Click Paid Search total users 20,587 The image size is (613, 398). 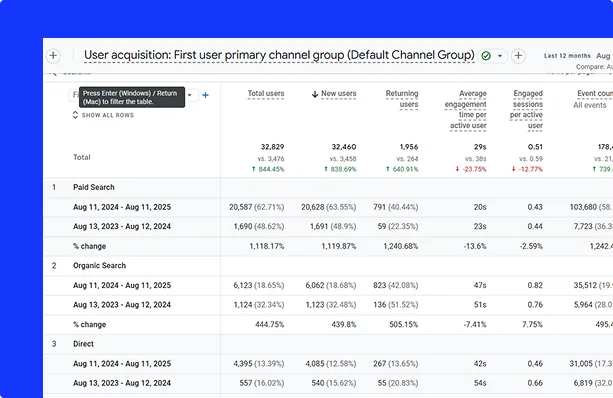(257, 207)
